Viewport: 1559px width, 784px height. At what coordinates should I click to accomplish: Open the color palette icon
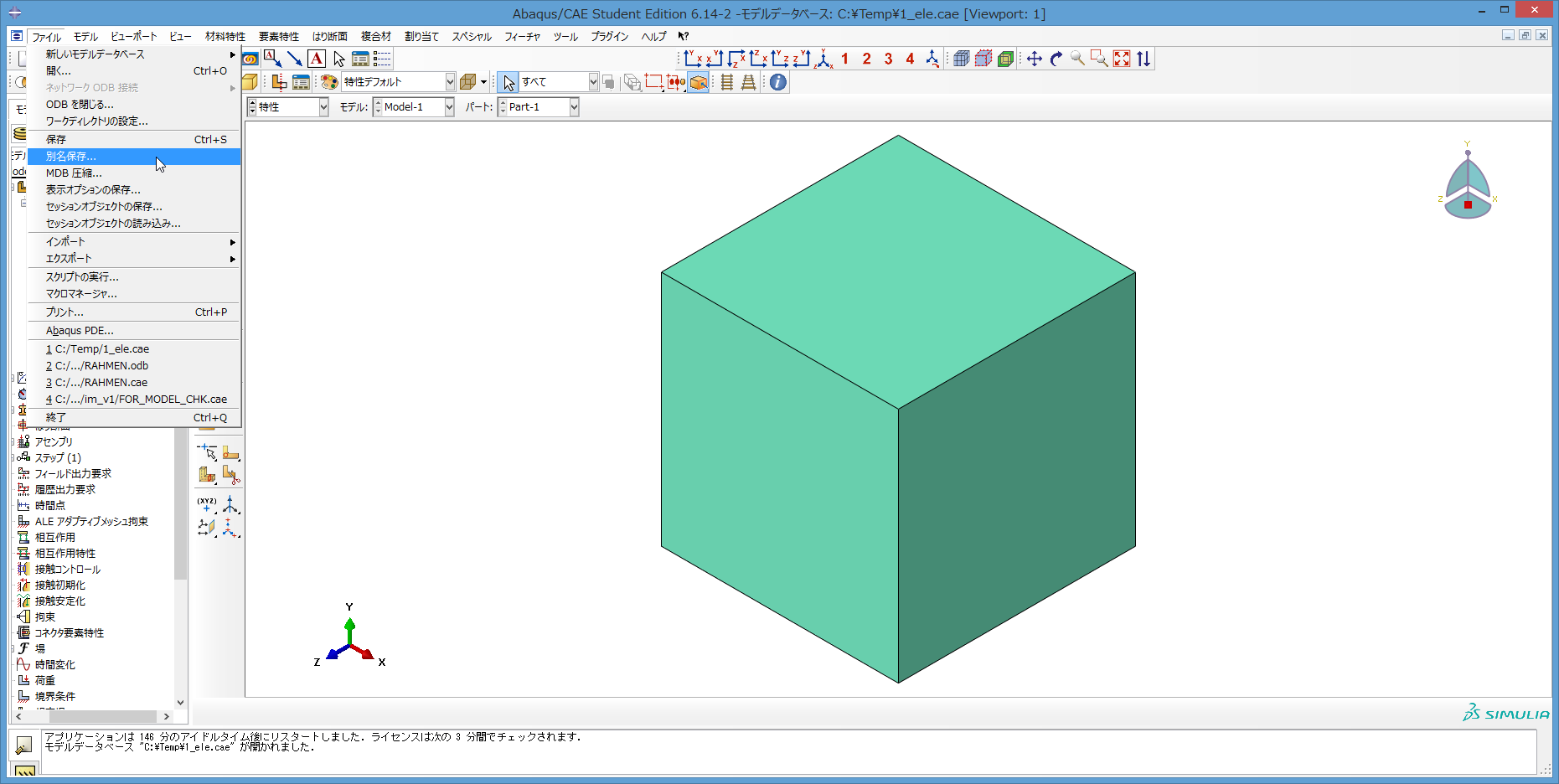[x=329, y=82]
